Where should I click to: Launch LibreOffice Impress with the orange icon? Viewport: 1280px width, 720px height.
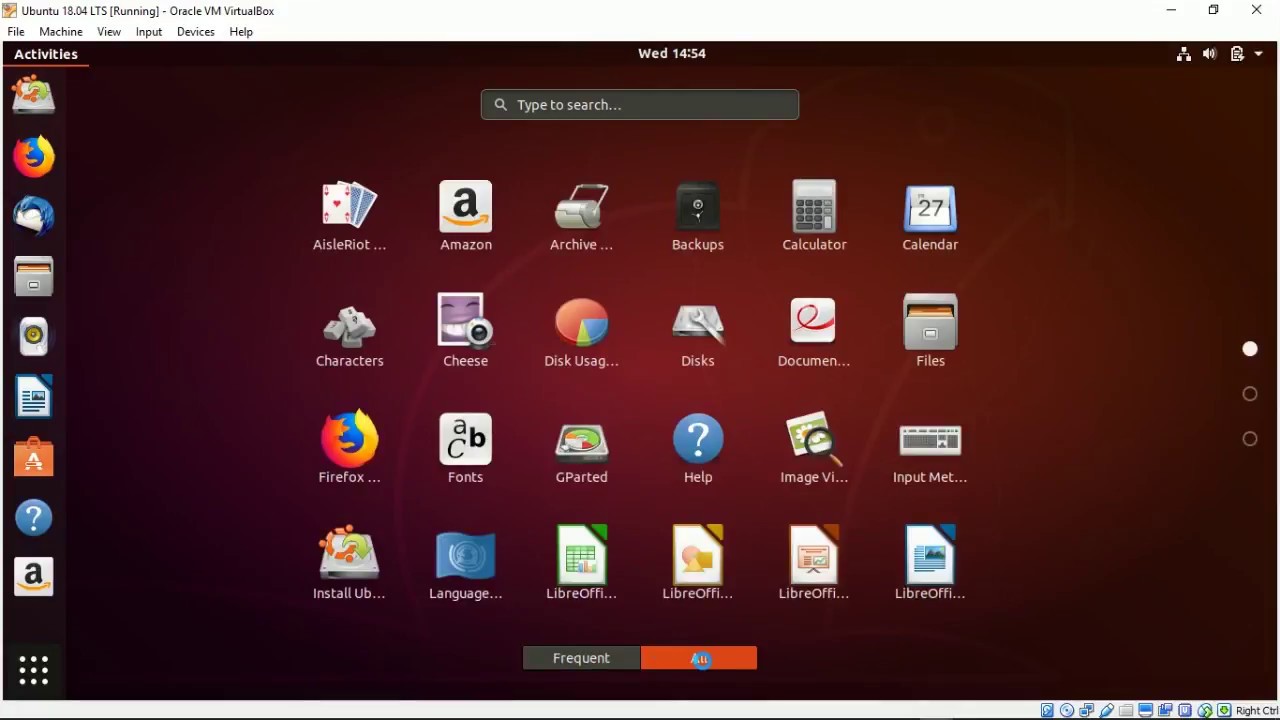click(x=814, y=564)
